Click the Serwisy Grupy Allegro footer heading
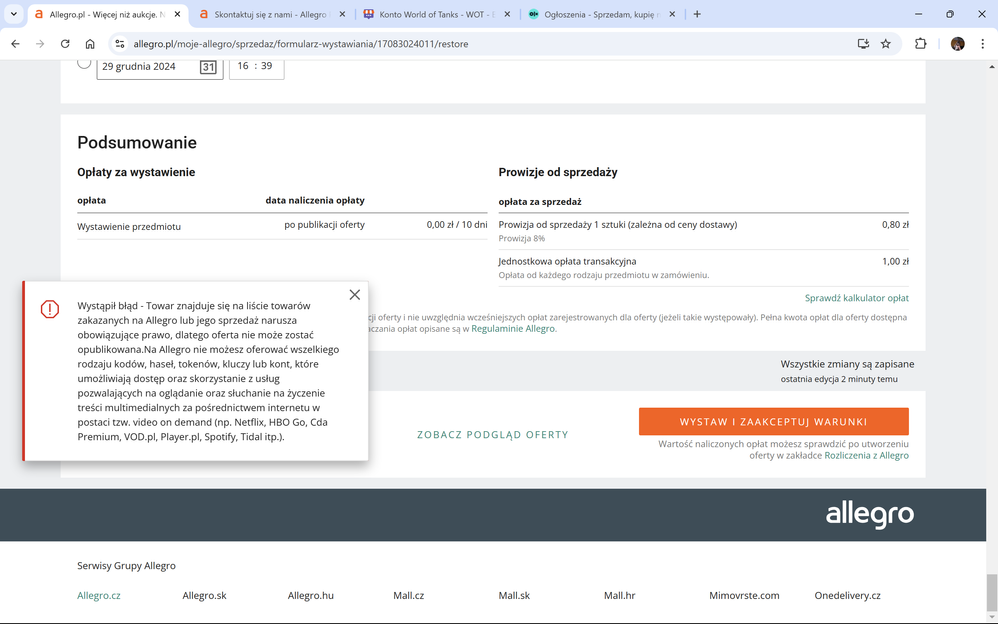998x624 pixels. point(126,565)
